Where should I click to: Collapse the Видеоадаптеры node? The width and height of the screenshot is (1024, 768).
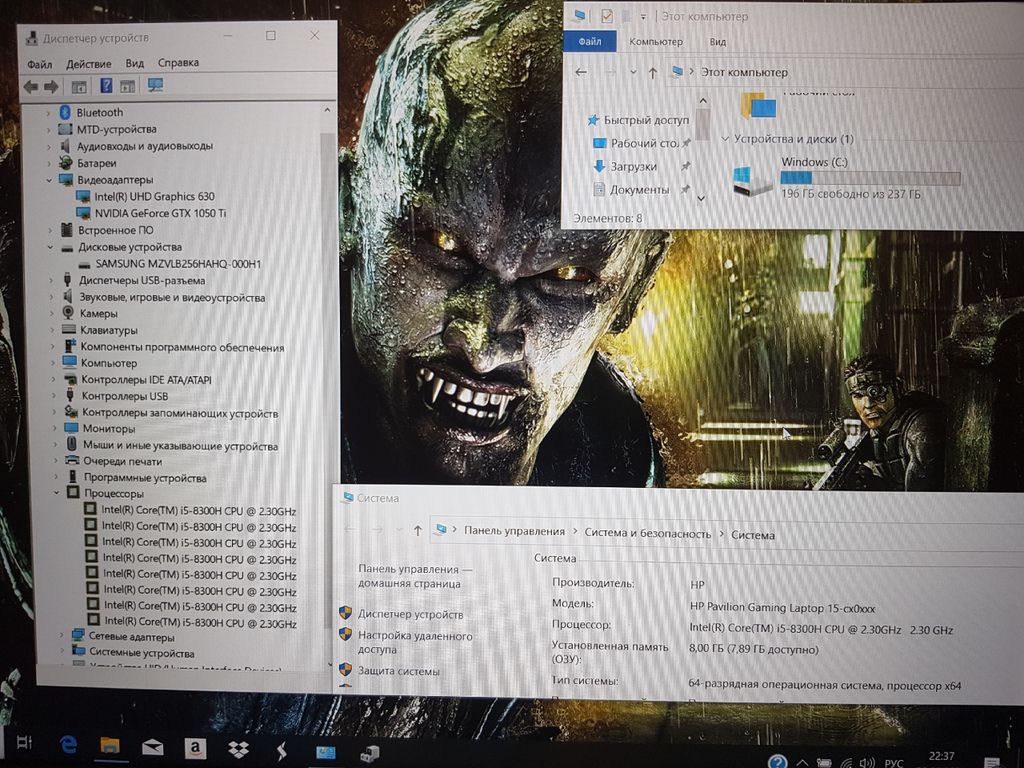coord(49,180)
